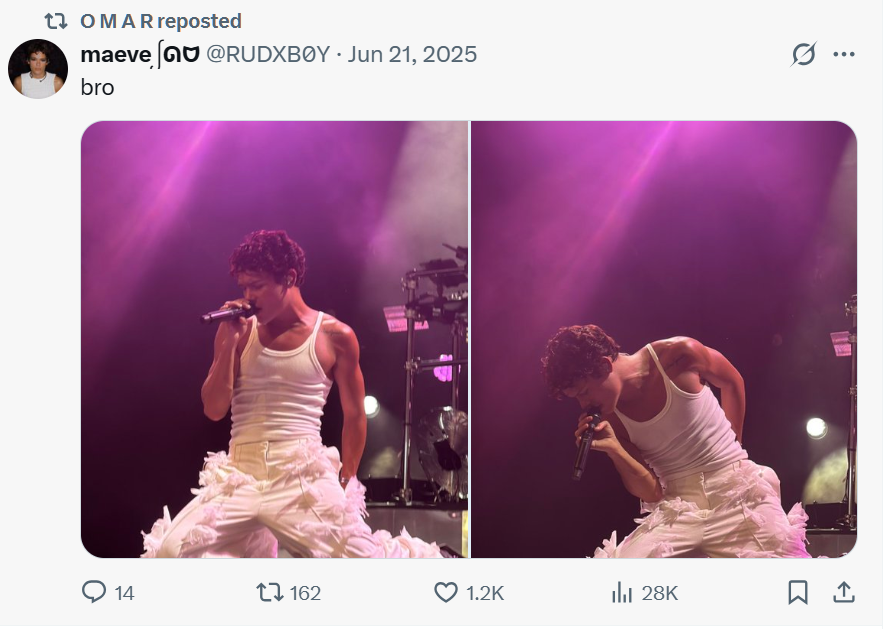Click the "bro" post text
This screenshot has width=884, height=629.
[x=97, y=87]
